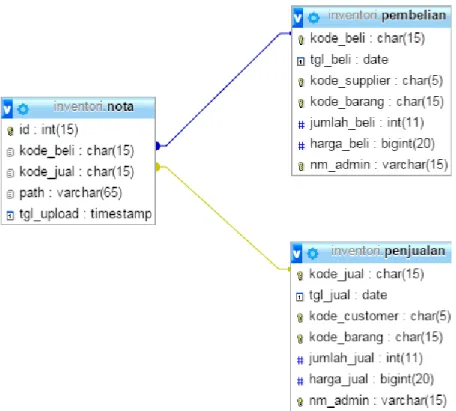Image resolution: width=456 pixels, height=411 pixels.
Task: Select kode_barang : char(15) in the penjualan table
Action: coord(376,337)
